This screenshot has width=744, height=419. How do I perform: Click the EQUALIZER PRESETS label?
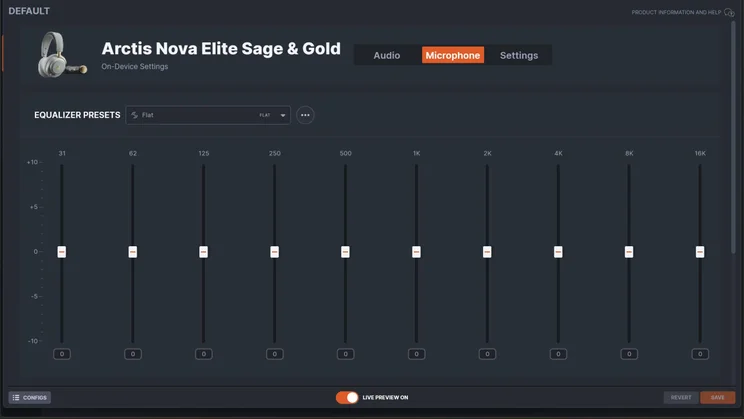pos(77,115)
